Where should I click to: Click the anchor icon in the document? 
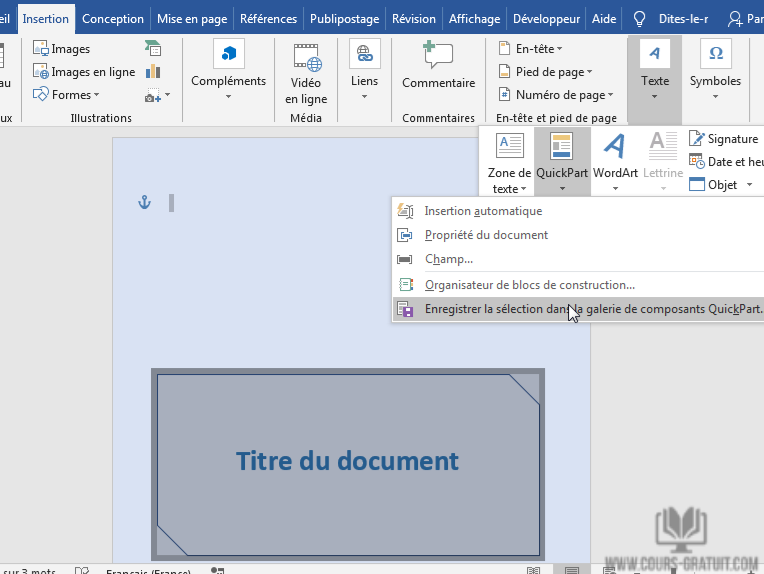(145, 202)
